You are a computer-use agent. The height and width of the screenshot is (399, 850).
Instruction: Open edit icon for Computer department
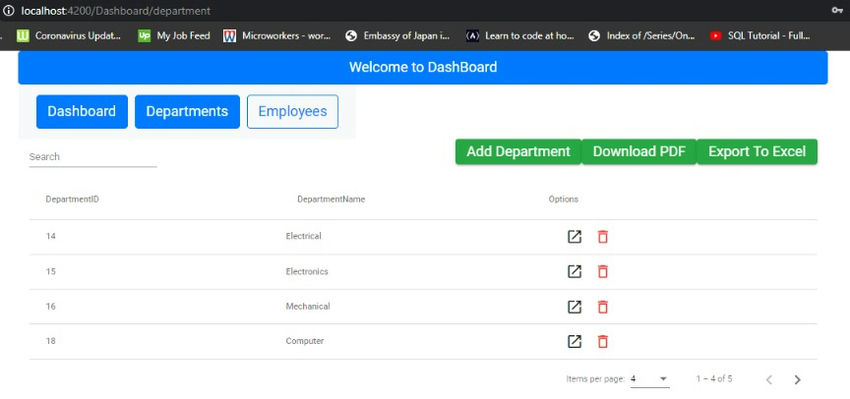click(x=574, y=342)
